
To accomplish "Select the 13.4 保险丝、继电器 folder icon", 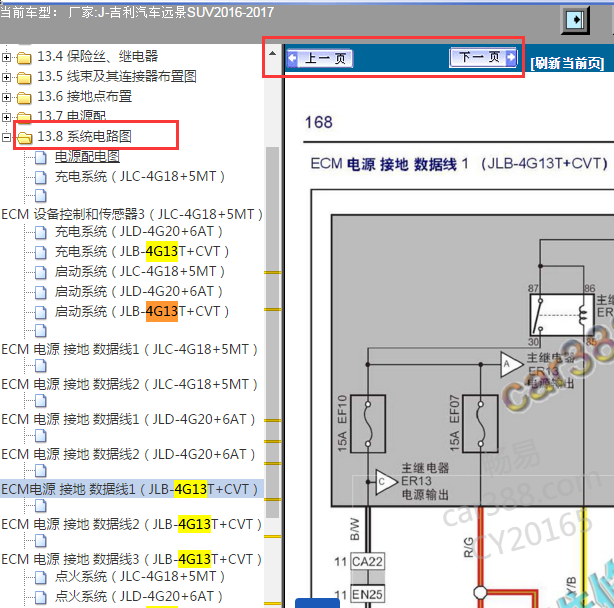I will [24, 58].
